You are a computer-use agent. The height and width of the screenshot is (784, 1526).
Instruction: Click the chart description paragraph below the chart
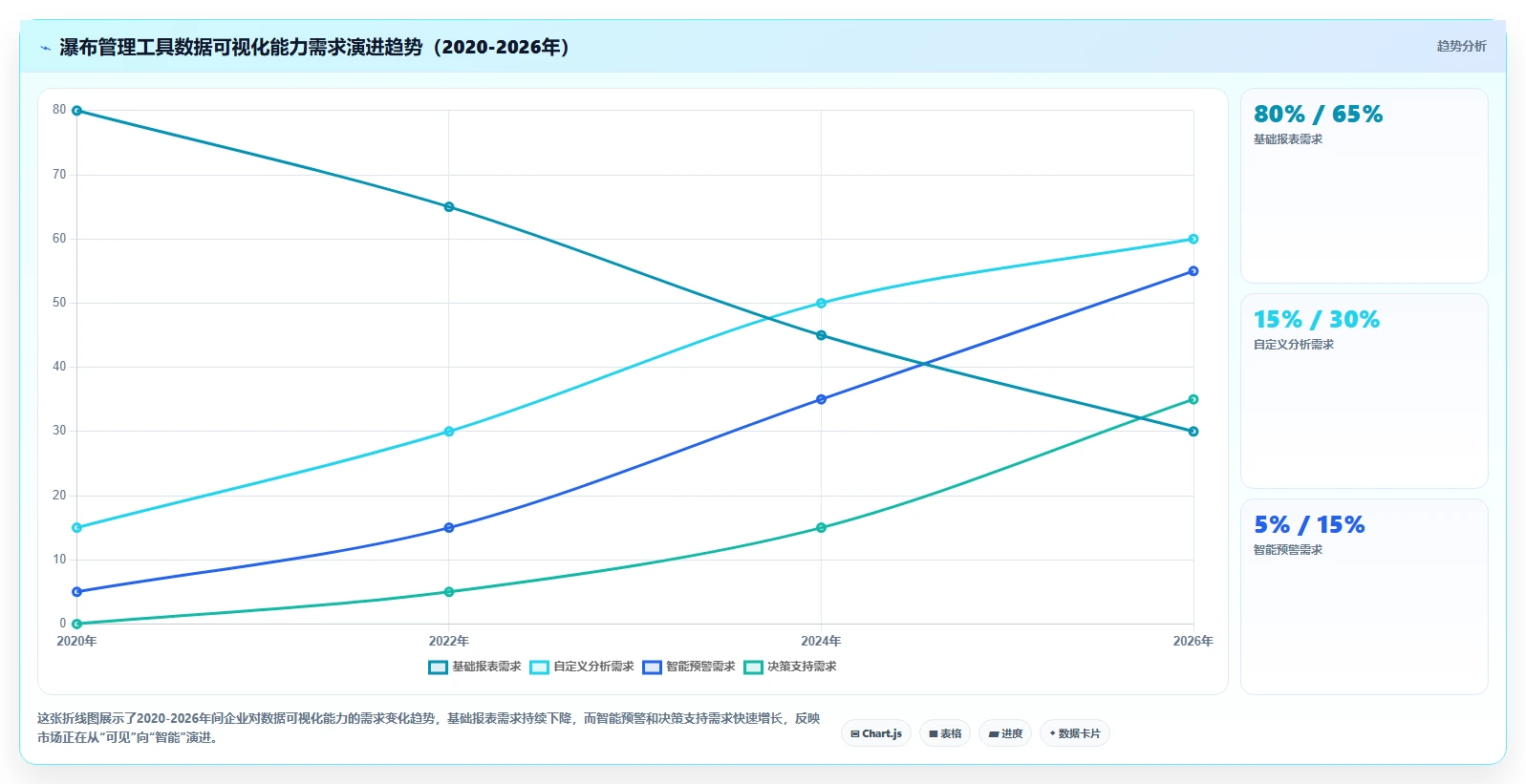pyautogui.click(x=428, y=728)
